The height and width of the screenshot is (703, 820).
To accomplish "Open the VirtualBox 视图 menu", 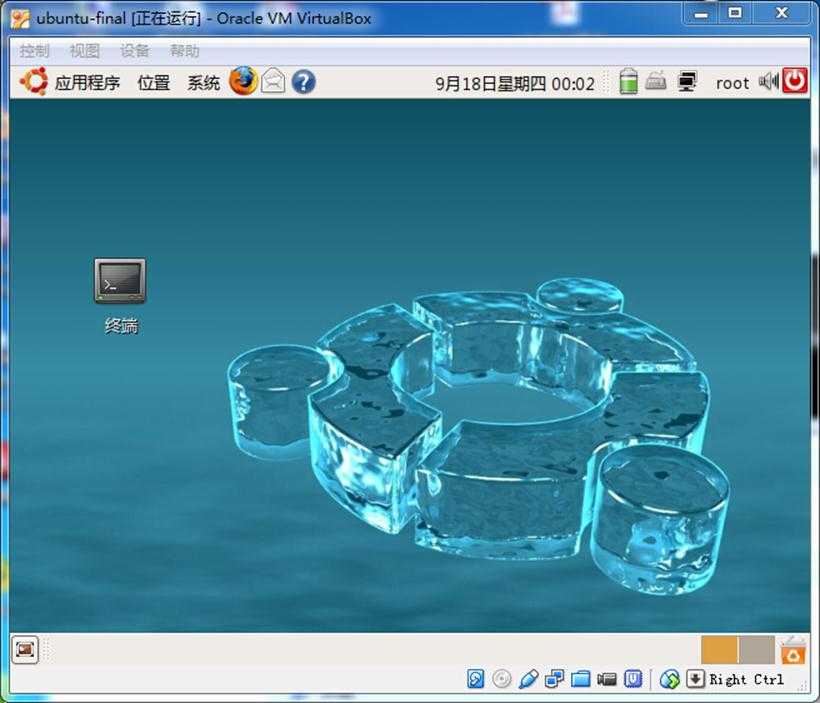I will click(x=85, y=51).
